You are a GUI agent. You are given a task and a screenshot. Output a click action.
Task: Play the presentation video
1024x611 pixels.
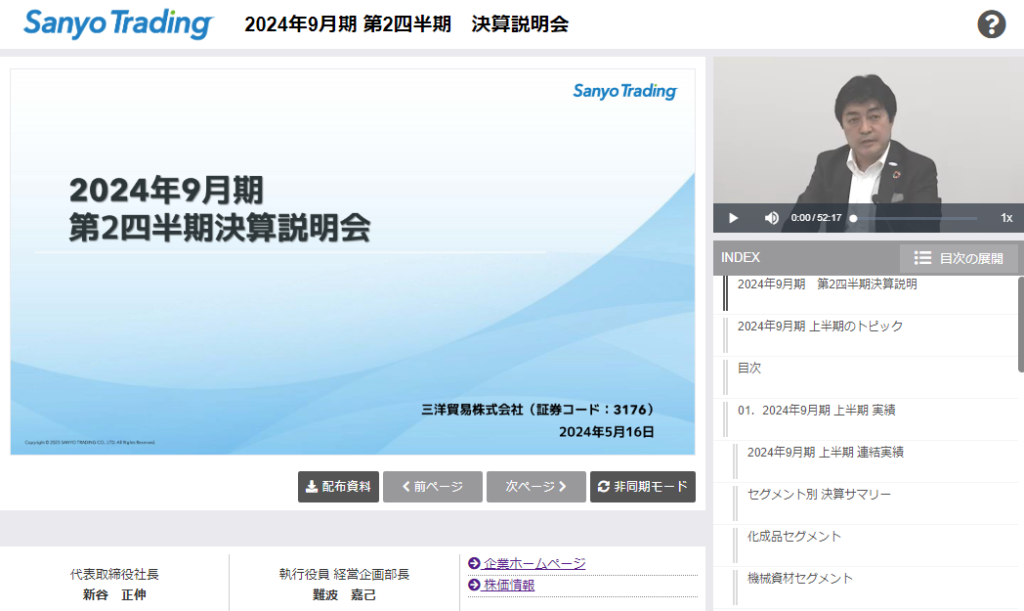tap(733, 218)
